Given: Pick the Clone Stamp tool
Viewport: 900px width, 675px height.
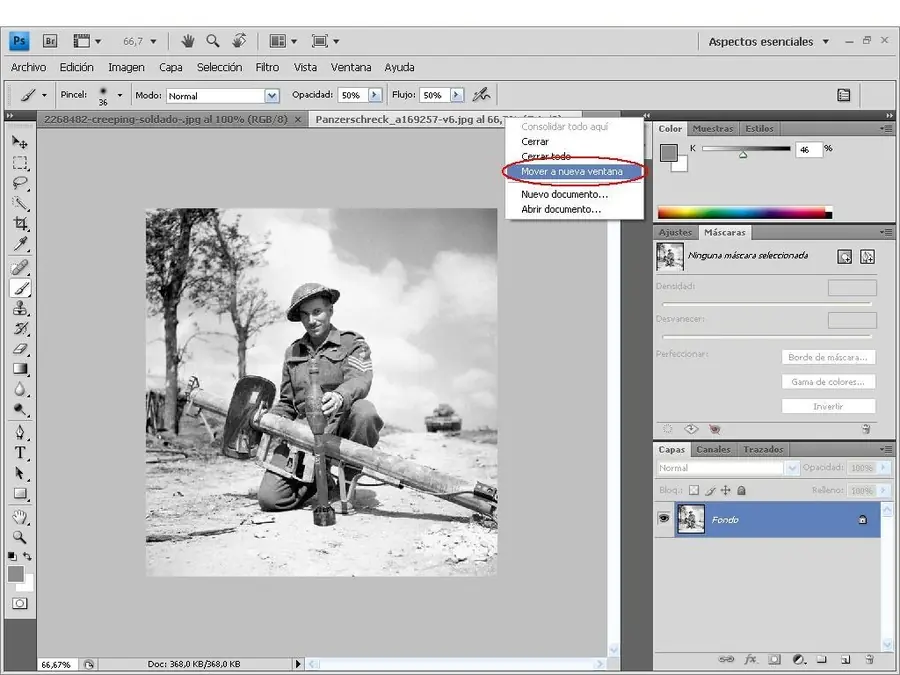Looking at the screenshot, I should coord(20,309).
